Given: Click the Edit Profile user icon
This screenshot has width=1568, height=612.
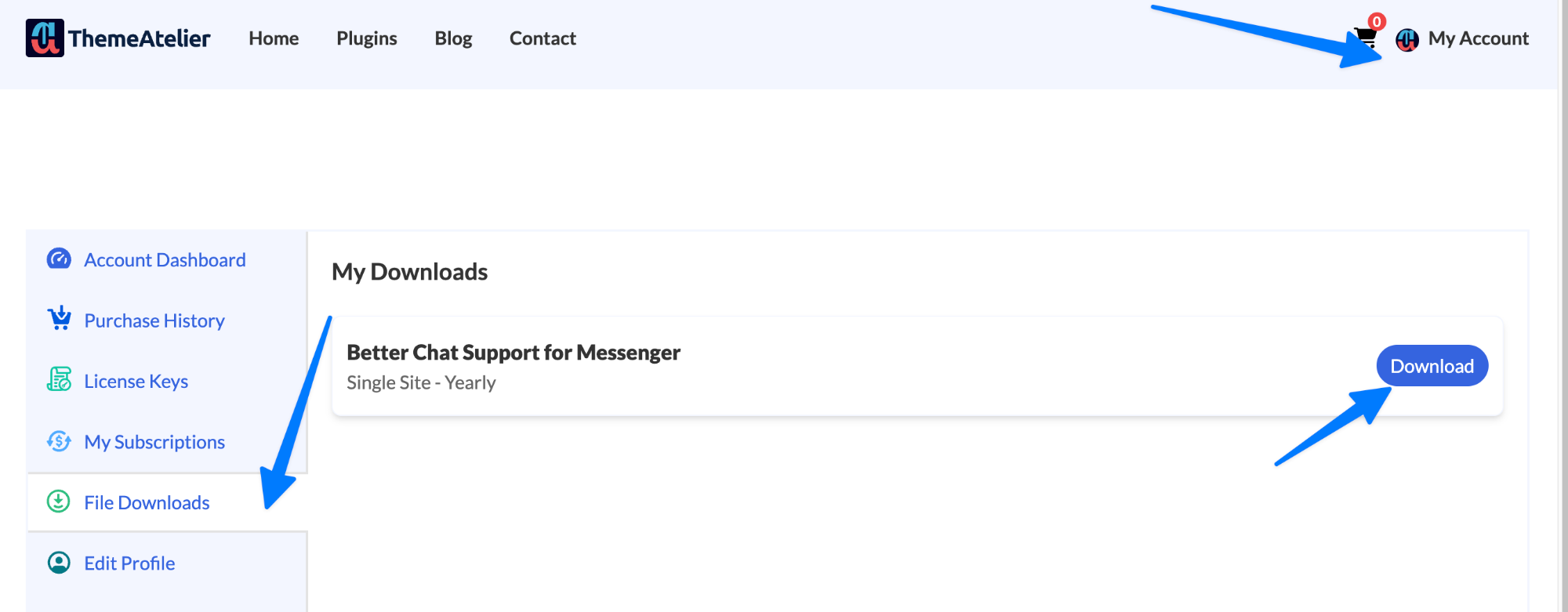Looking at the screenshot, I should tap(59, 563).
